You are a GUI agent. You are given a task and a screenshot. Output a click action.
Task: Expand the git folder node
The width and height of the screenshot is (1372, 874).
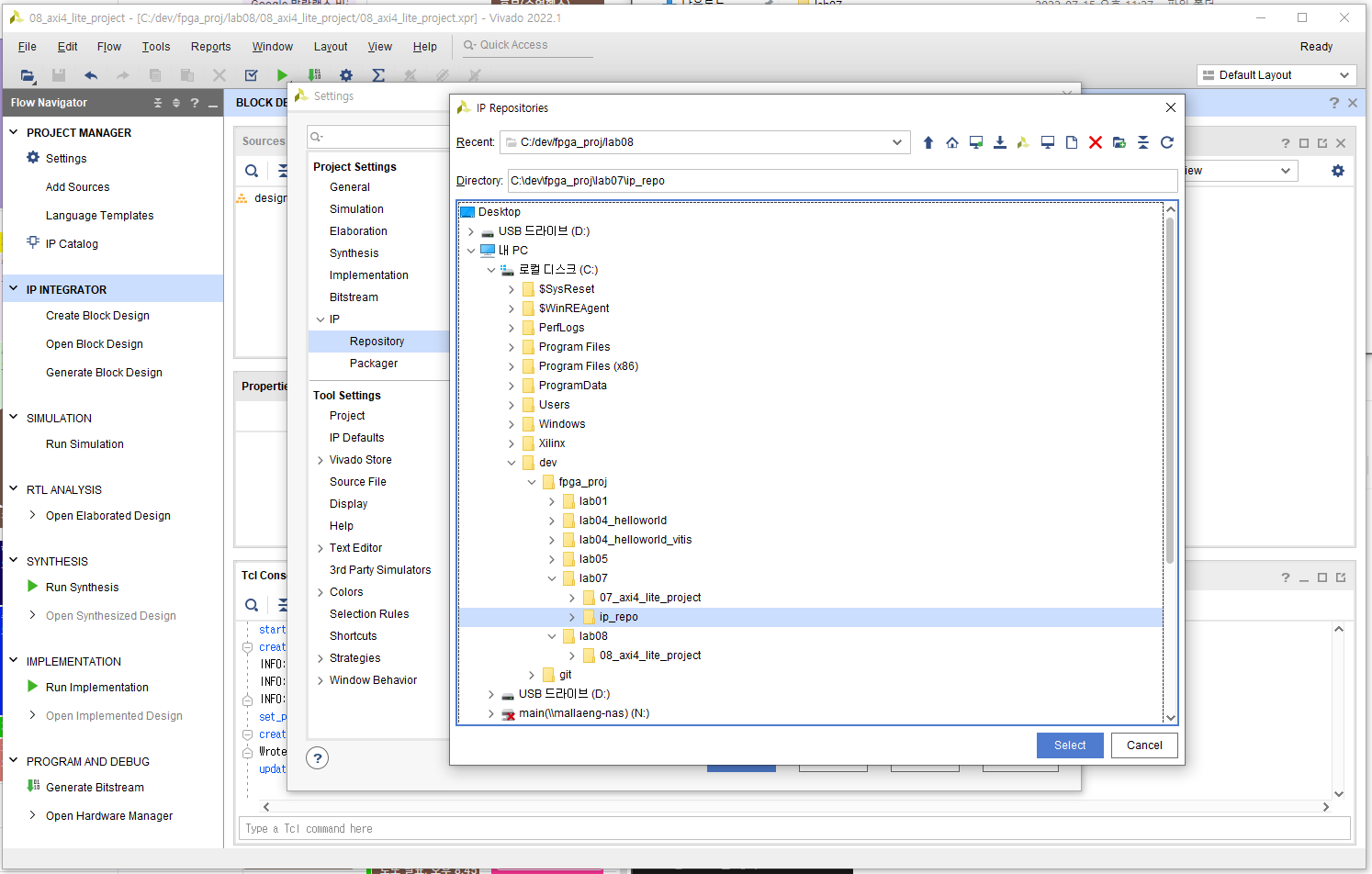(x=532, y=675)
